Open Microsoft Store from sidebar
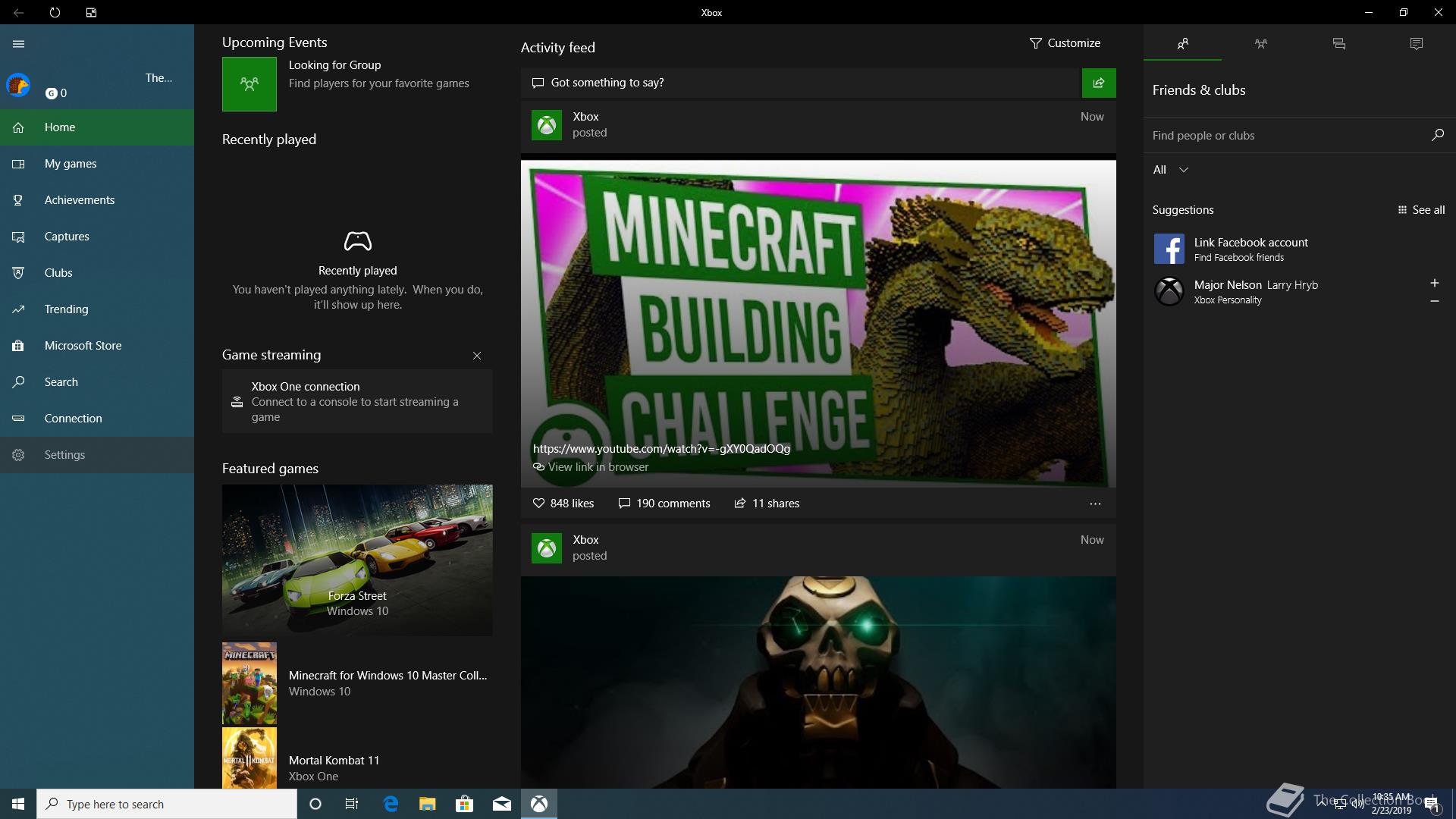1456x819 pixels. (97, 346)
